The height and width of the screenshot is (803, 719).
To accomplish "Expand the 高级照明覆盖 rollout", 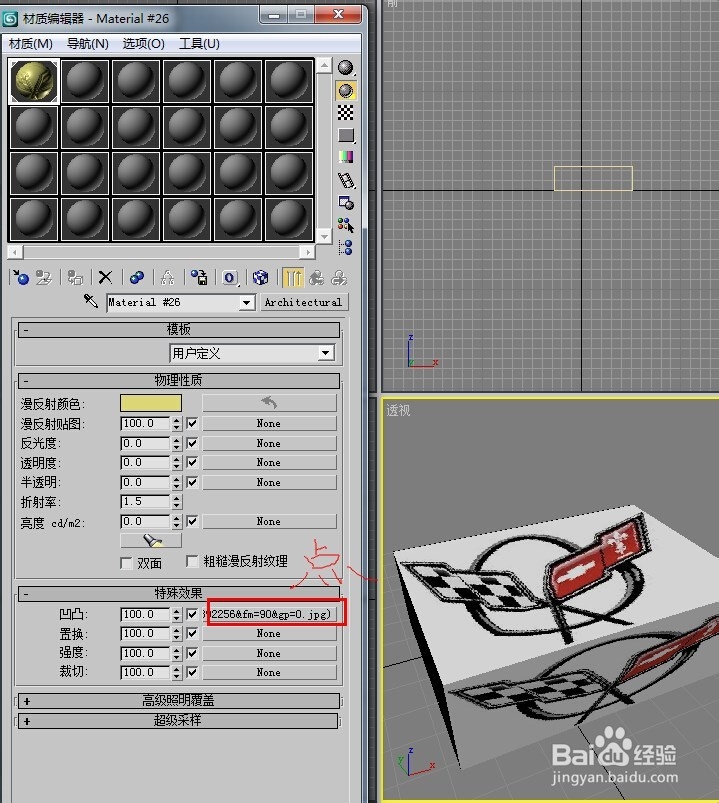I will coord(179,701).
